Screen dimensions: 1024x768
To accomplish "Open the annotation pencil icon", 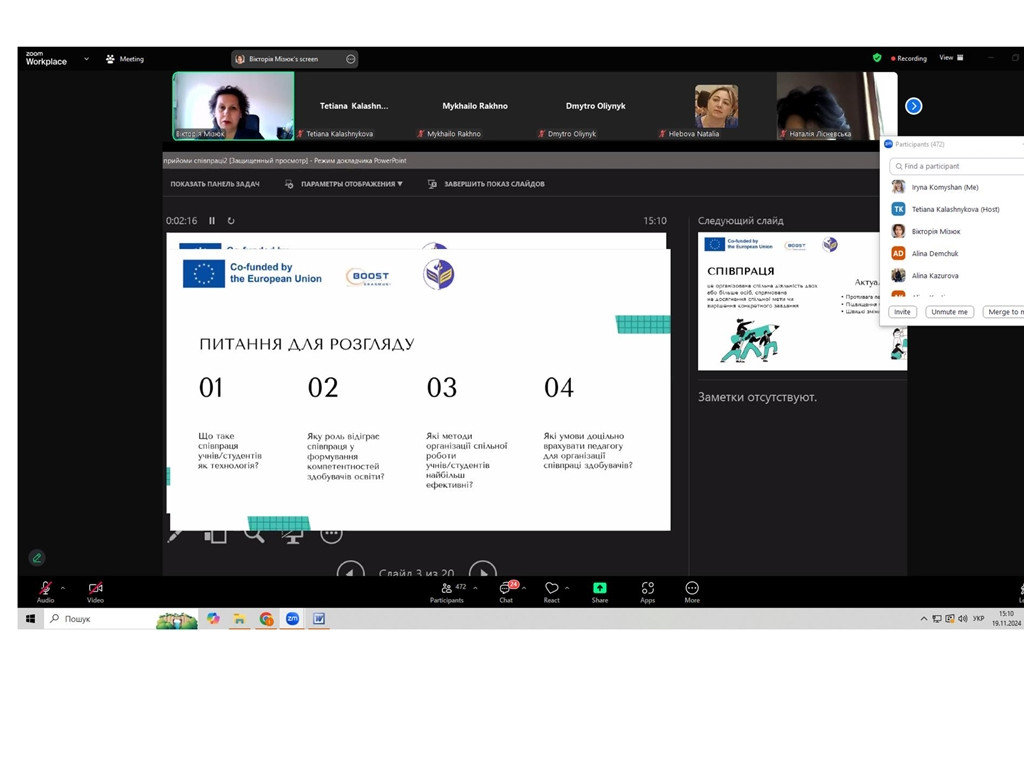I will point(37,558).
